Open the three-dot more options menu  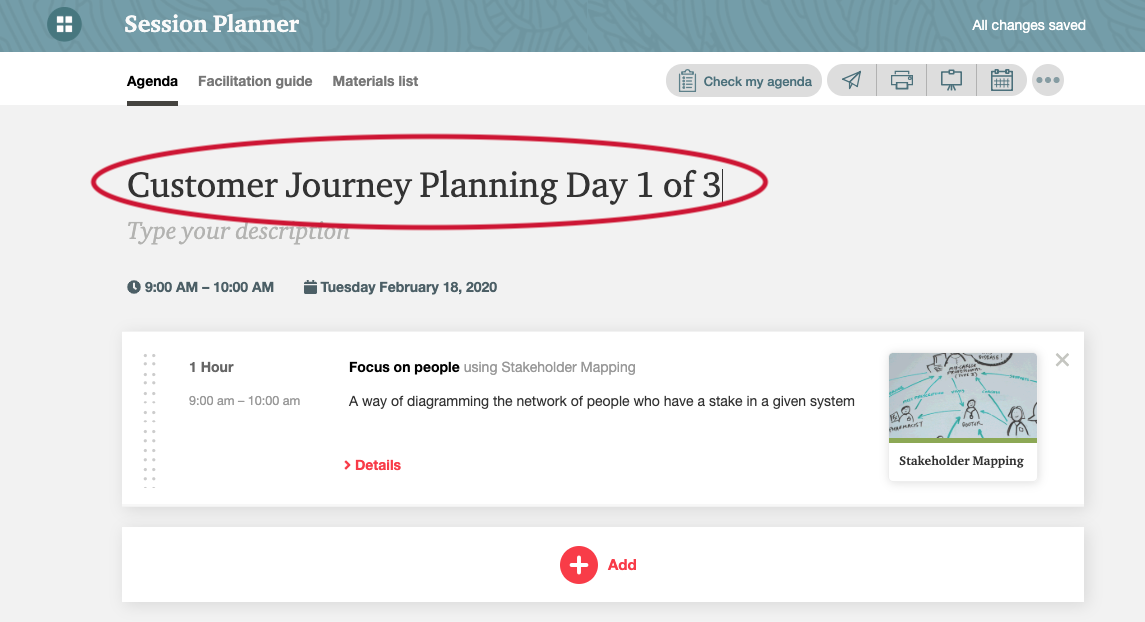tap(1048, 80)
